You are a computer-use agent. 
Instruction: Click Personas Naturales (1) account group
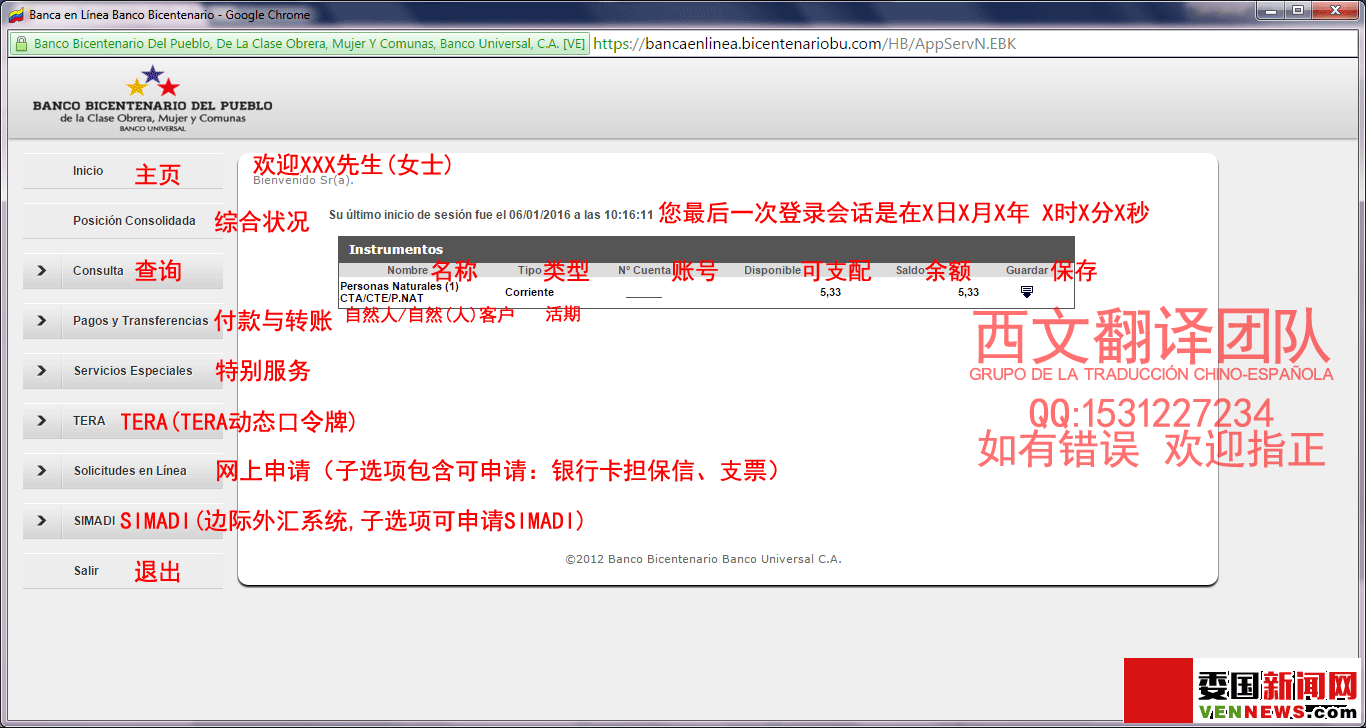(399, 286)
